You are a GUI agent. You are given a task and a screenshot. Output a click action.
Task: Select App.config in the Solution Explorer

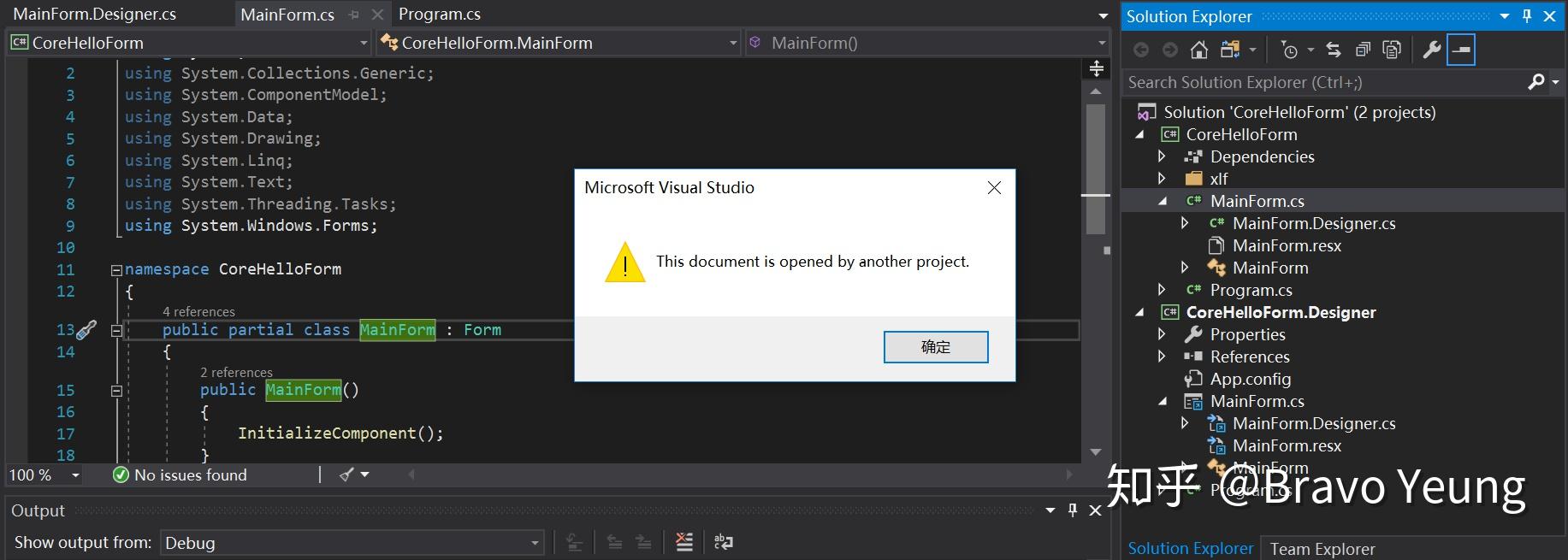click(x=1250, y=379)
